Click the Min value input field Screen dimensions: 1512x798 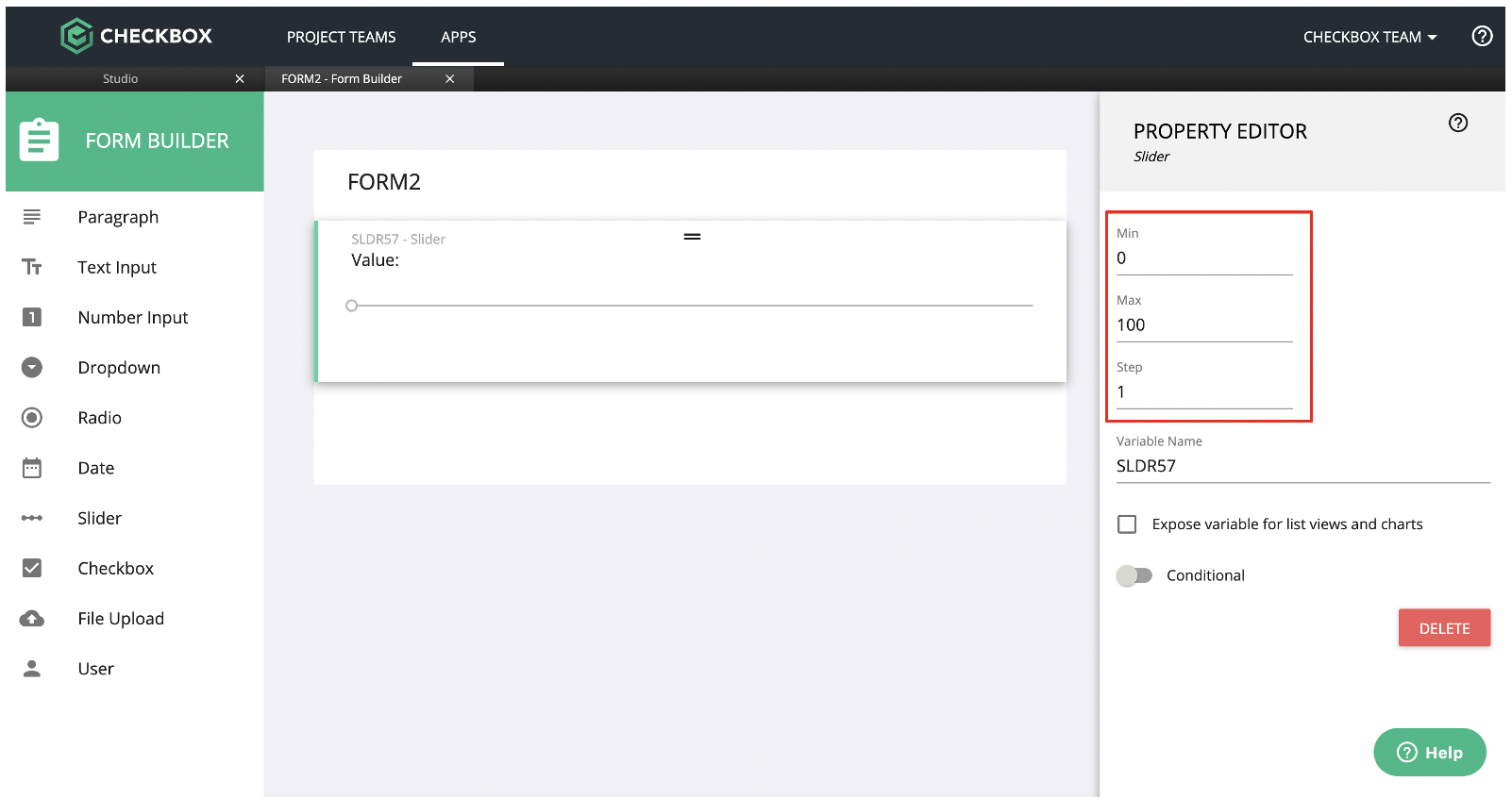[1204, 258]
